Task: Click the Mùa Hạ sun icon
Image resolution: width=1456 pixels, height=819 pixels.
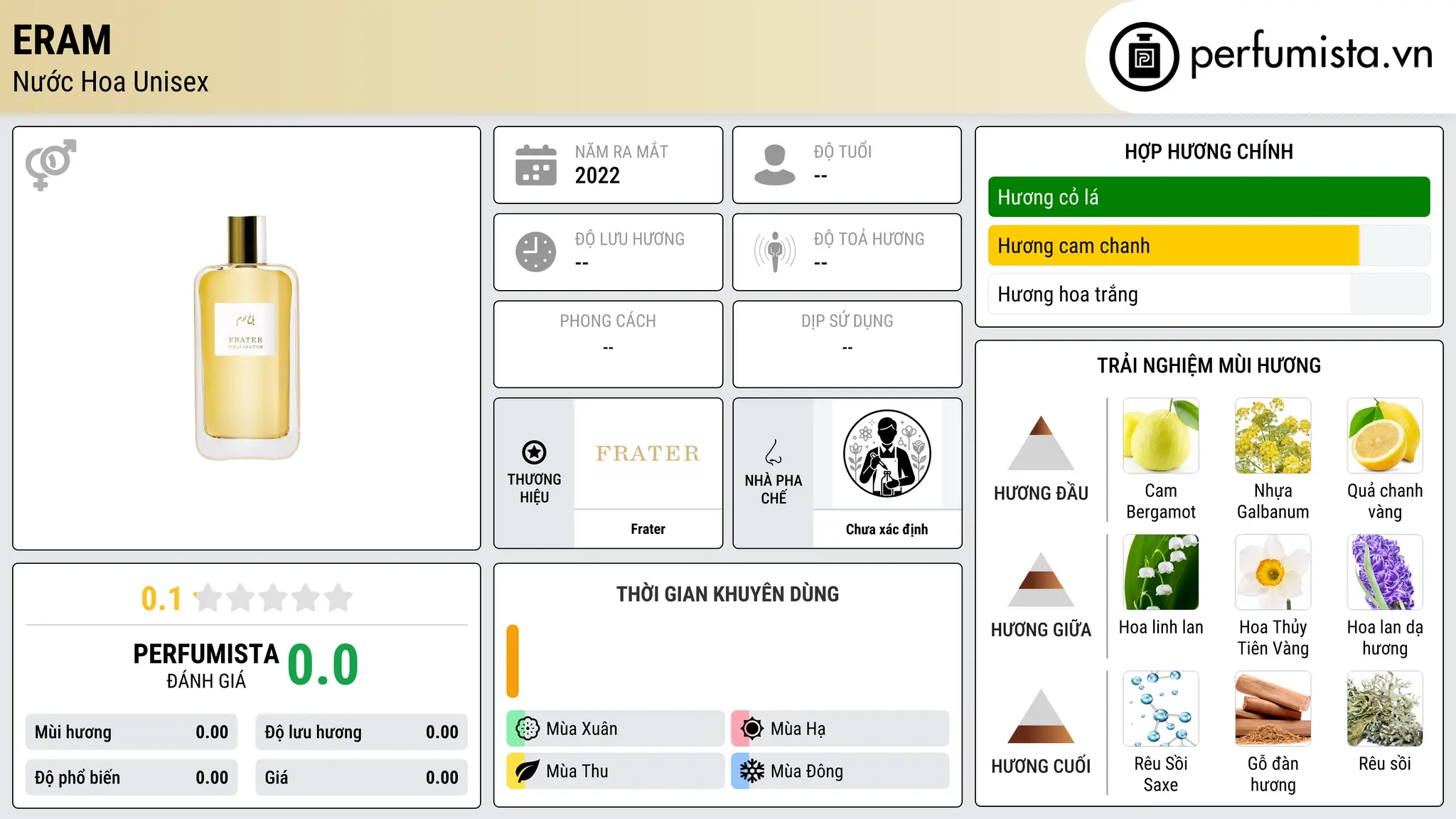Action: click(751, 729)
